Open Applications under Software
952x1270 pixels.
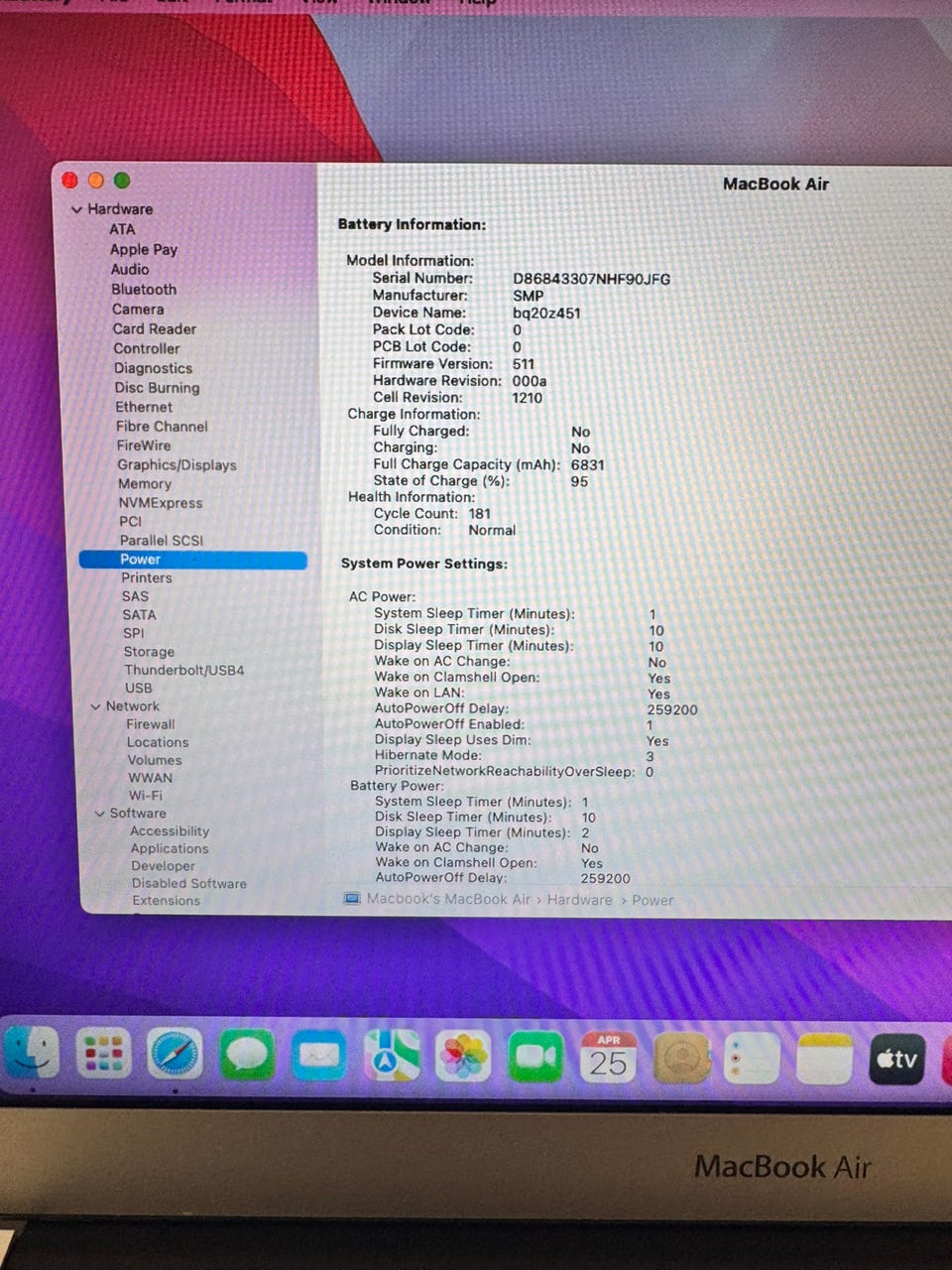tap(170, 848)
